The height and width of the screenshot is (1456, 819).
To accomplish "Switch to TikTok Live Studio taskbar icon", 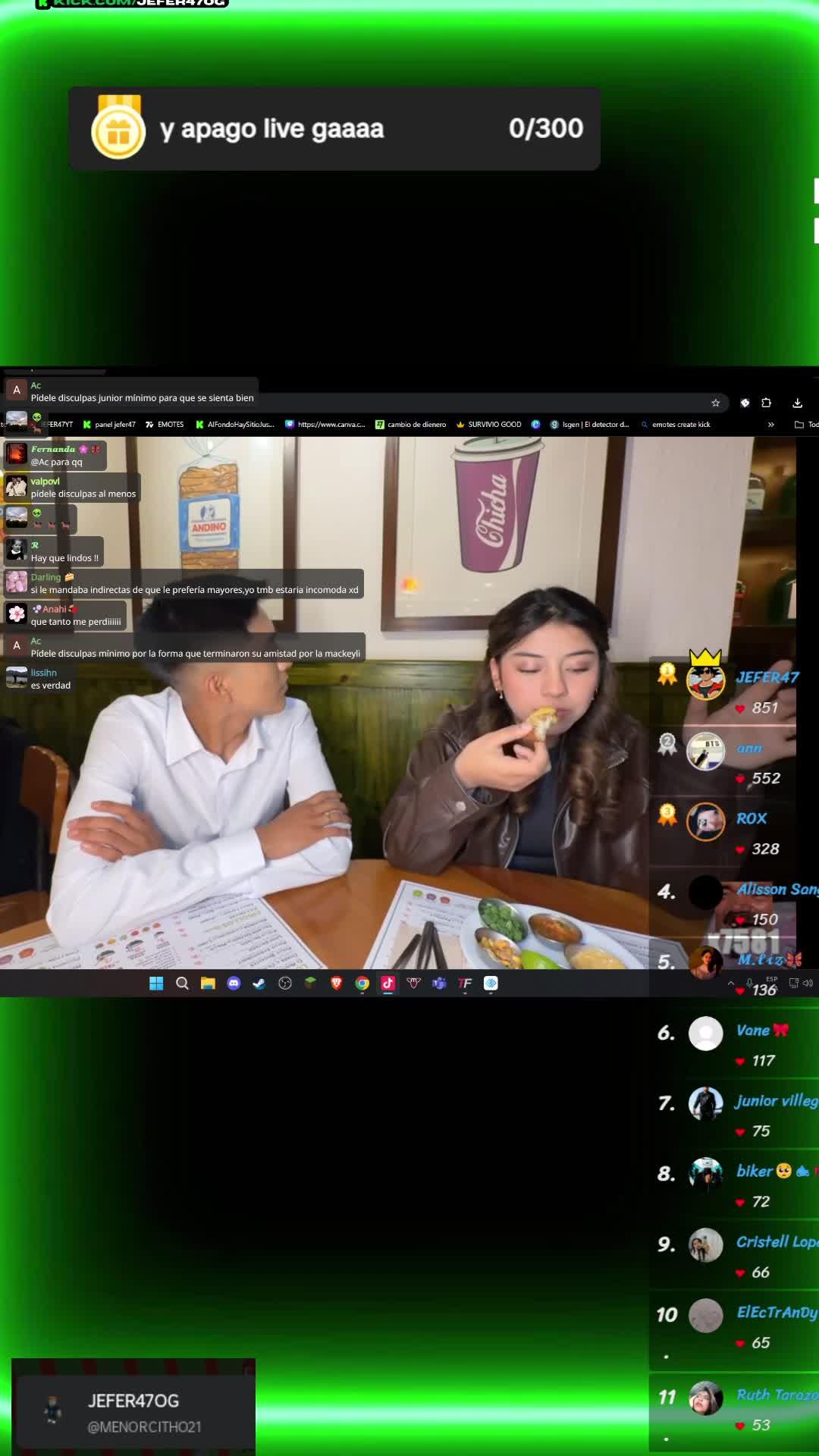I will coord(388,983).
